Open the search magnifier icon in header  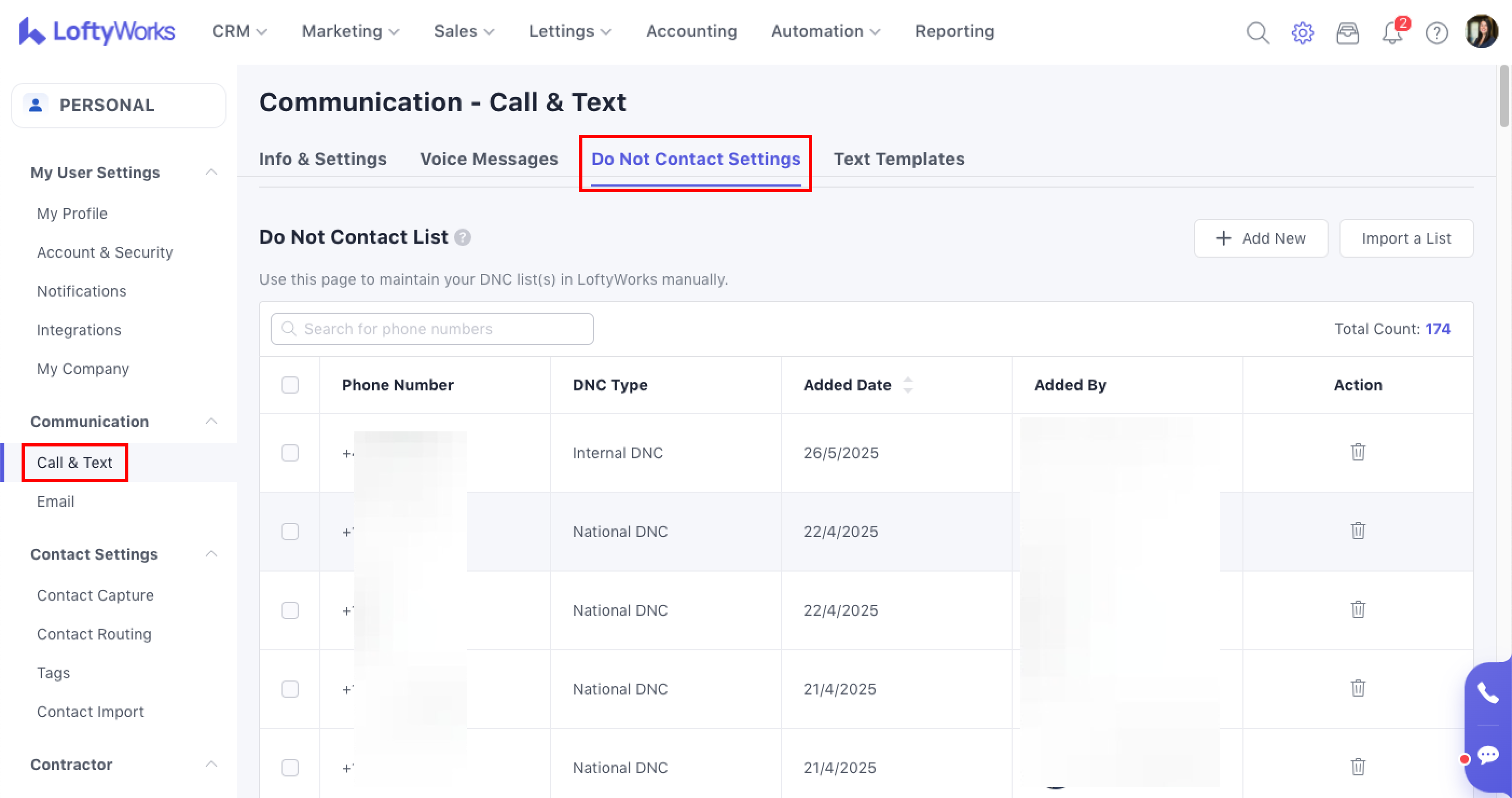tap(1257, 33)
